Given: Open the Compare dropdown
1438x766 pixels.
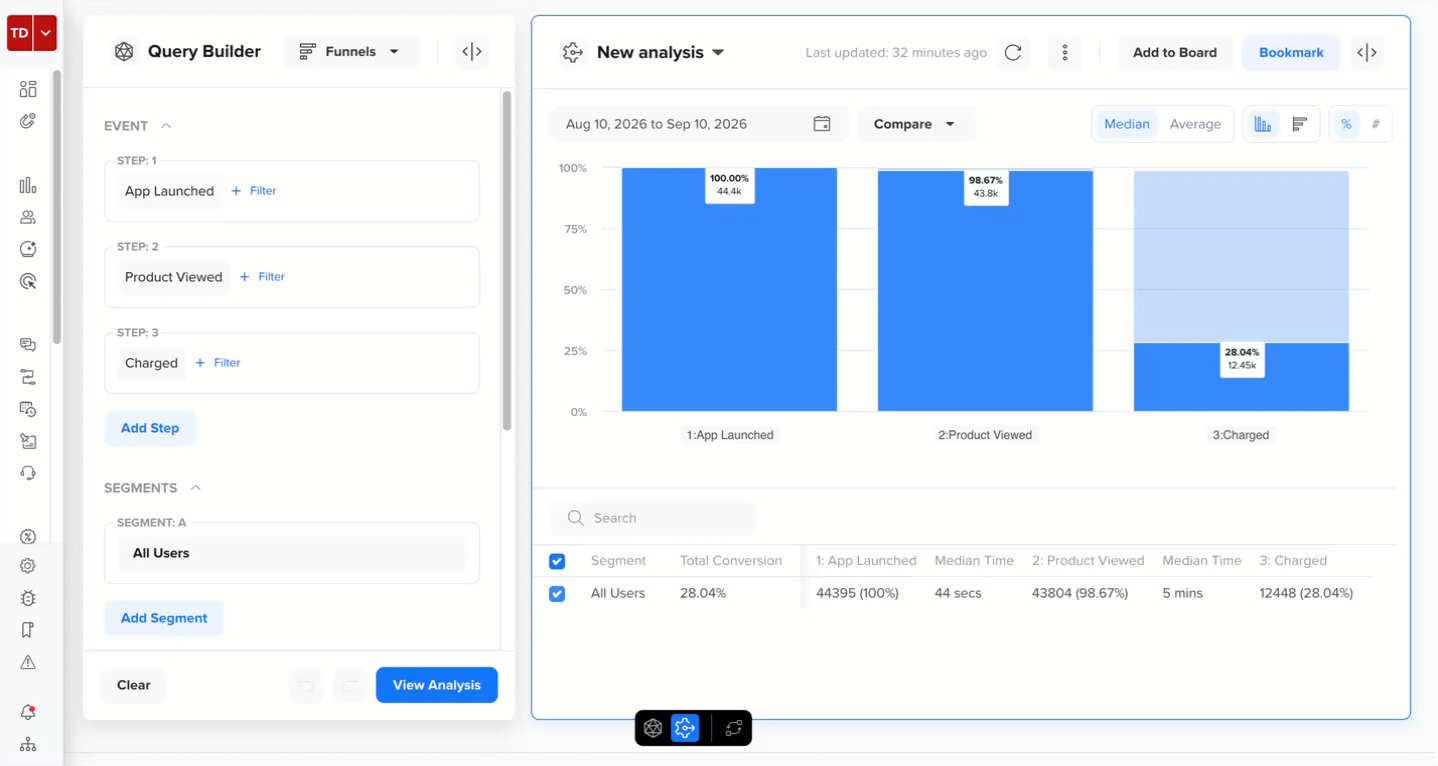Looking at the screenshot, I should pos(915,124).
